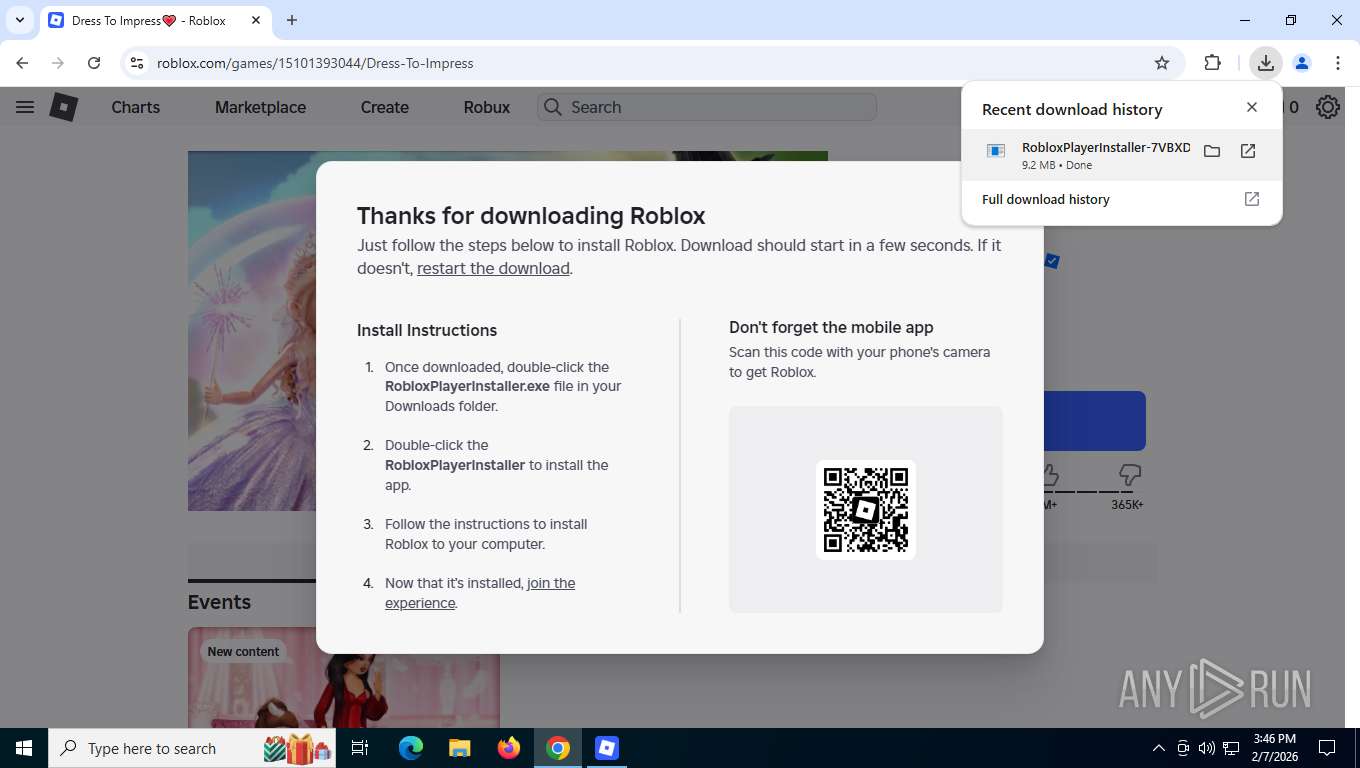Bookmark this page with star icon
Screen dimensions: 1360x768
pyautogui.click(x=1162, y=63)
